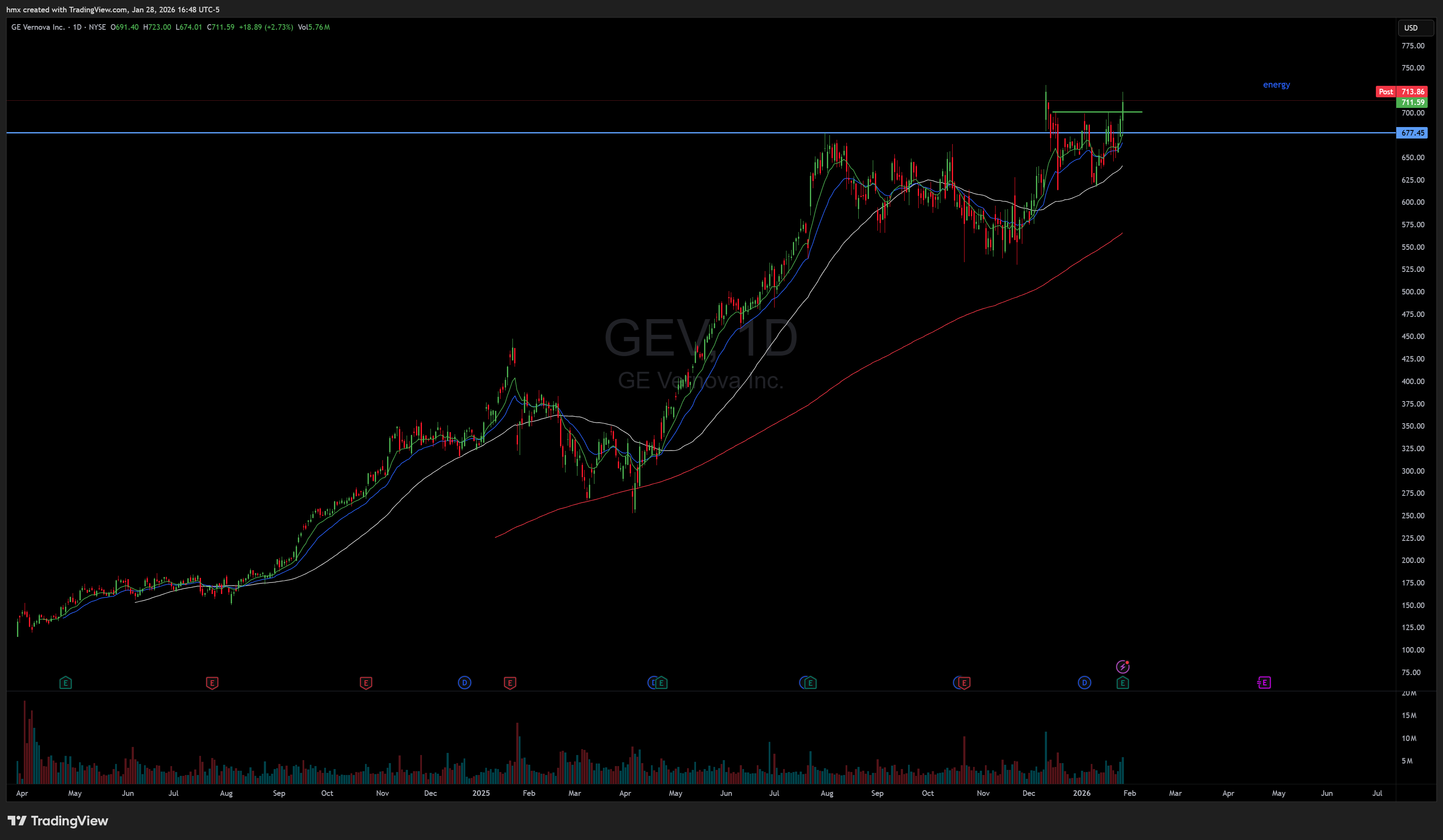Click the 677.45 price axis label
The width and height of the screenshot is (1443, 840).
click(x=1412, y=133)
